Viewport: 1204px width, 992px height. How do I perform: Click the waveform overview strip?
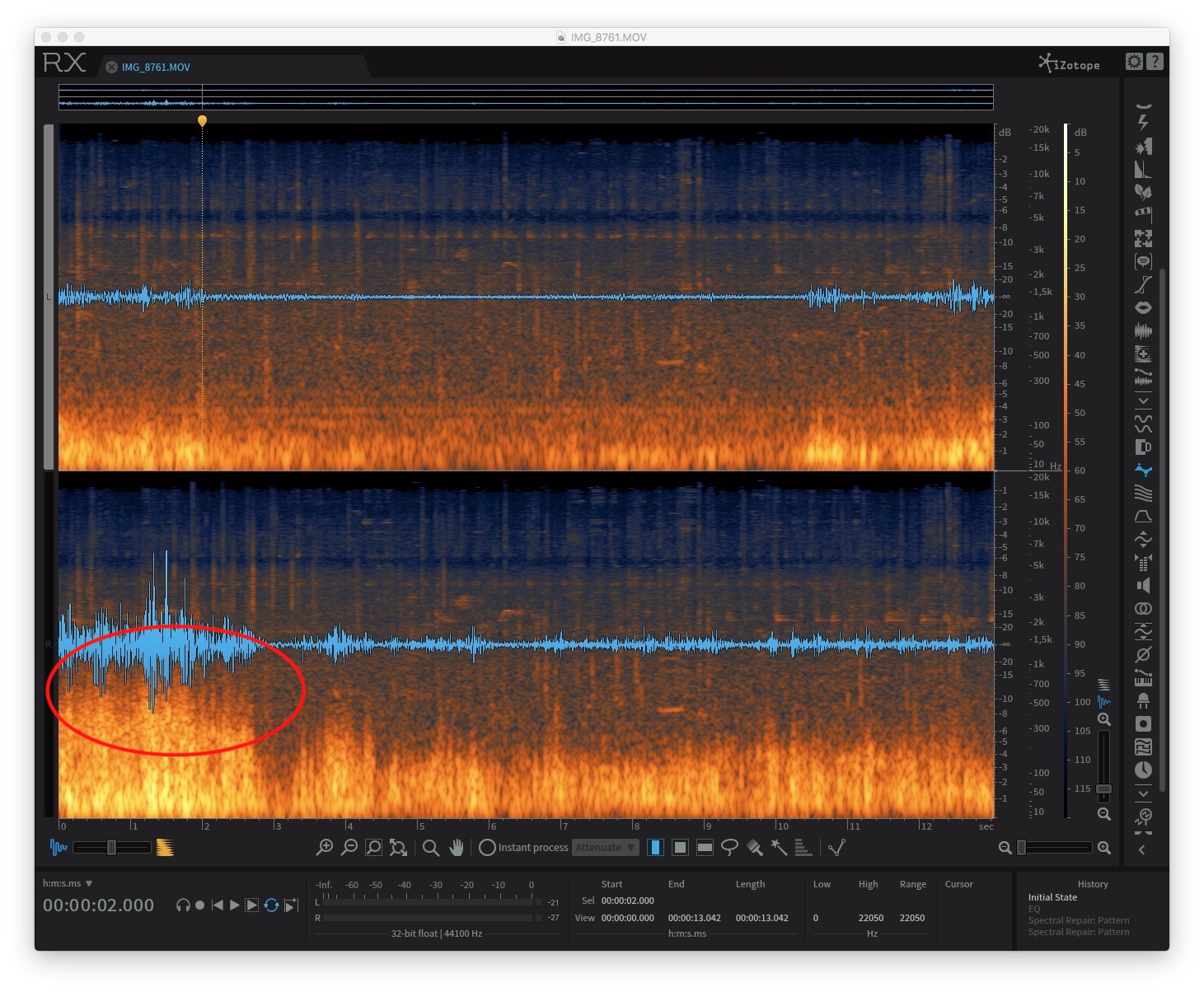(x=526, y=96)
